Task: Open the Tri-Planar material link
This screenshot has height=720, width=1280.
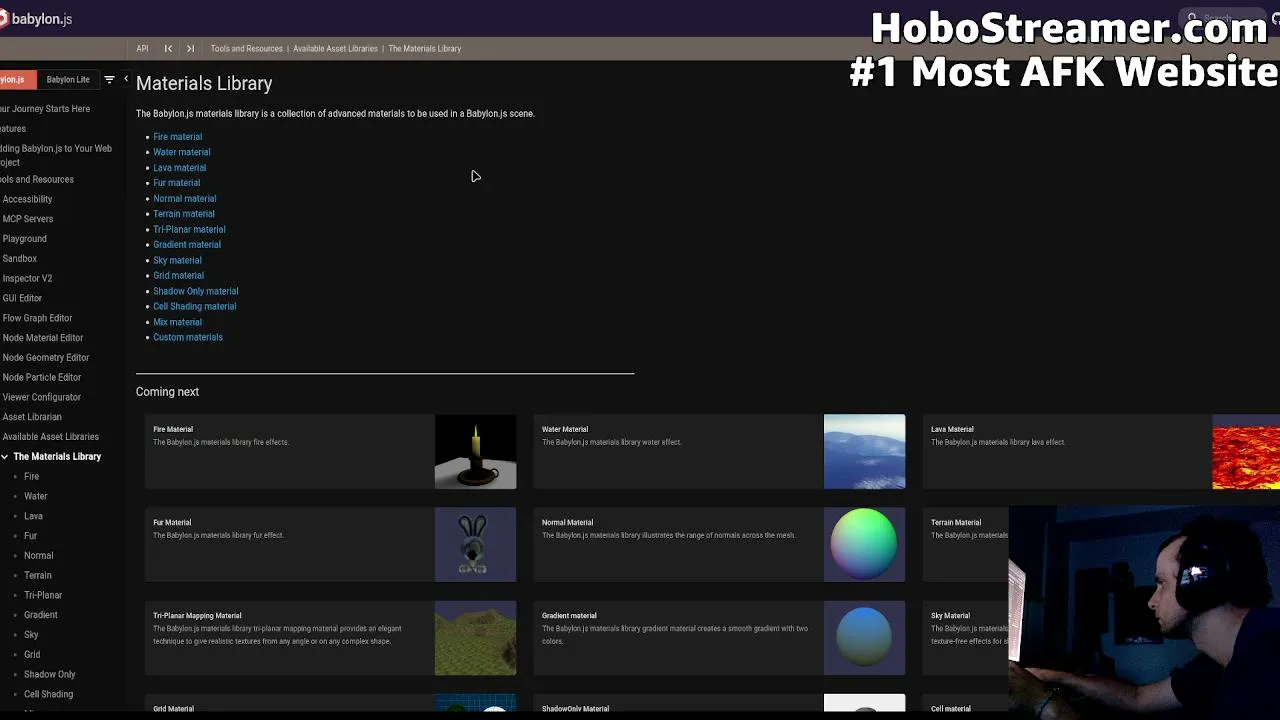Action: tap(189, 230)
